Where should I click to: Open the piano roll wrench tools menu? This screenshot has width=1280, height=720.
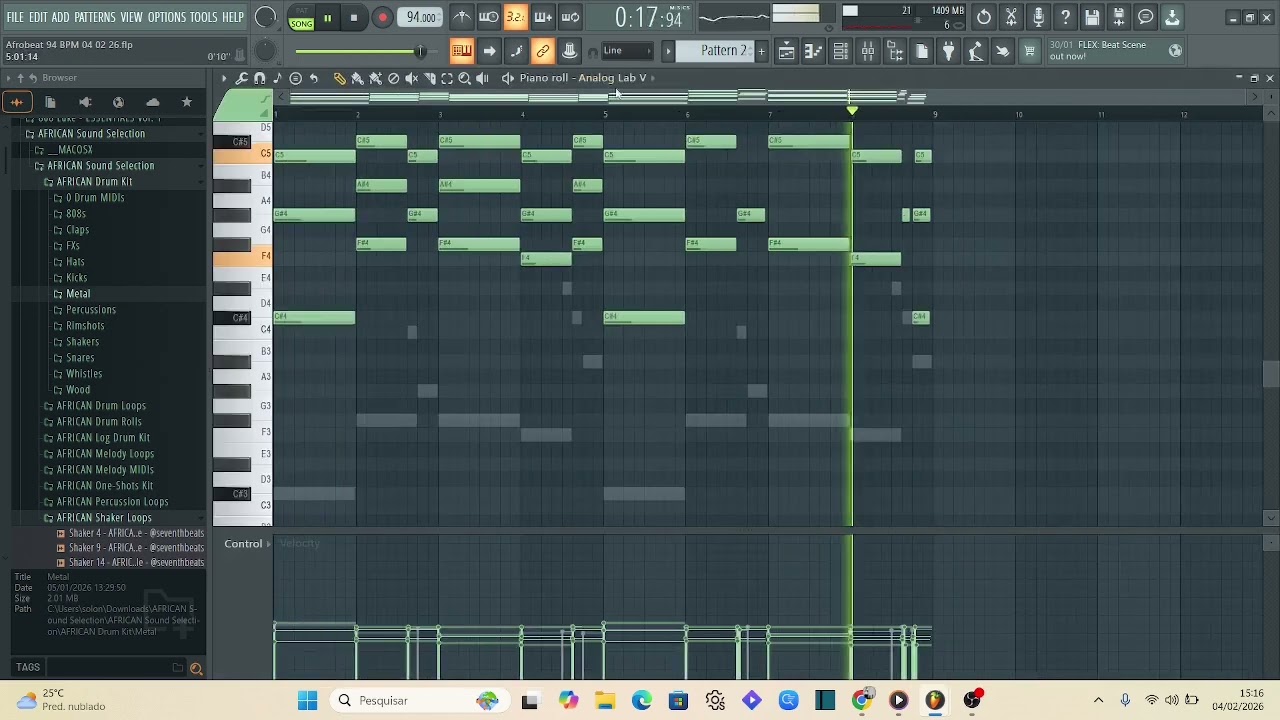(x=242, y=78)
